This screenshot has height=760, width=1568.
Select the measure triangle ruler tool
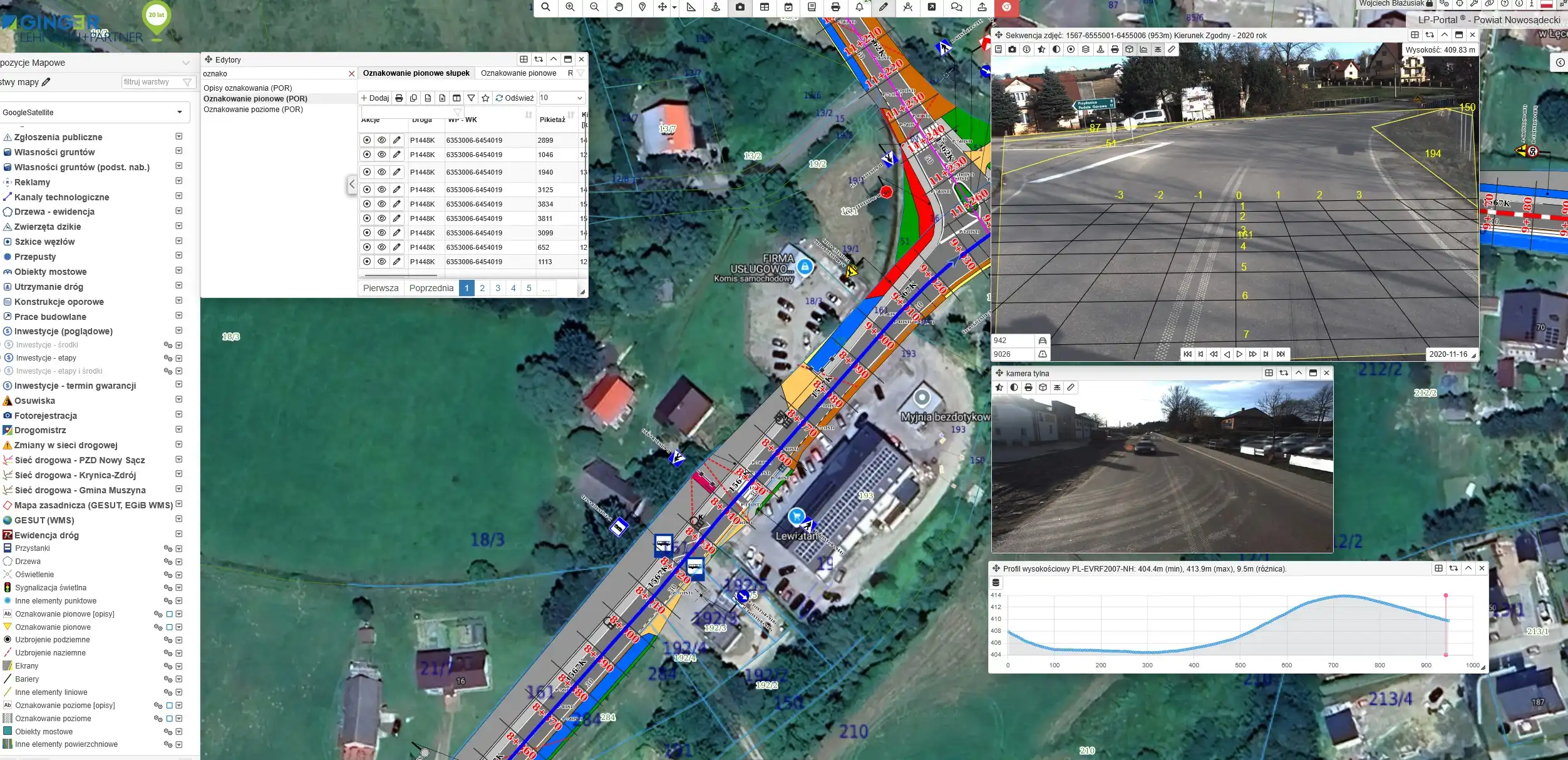tap(691, 7)
